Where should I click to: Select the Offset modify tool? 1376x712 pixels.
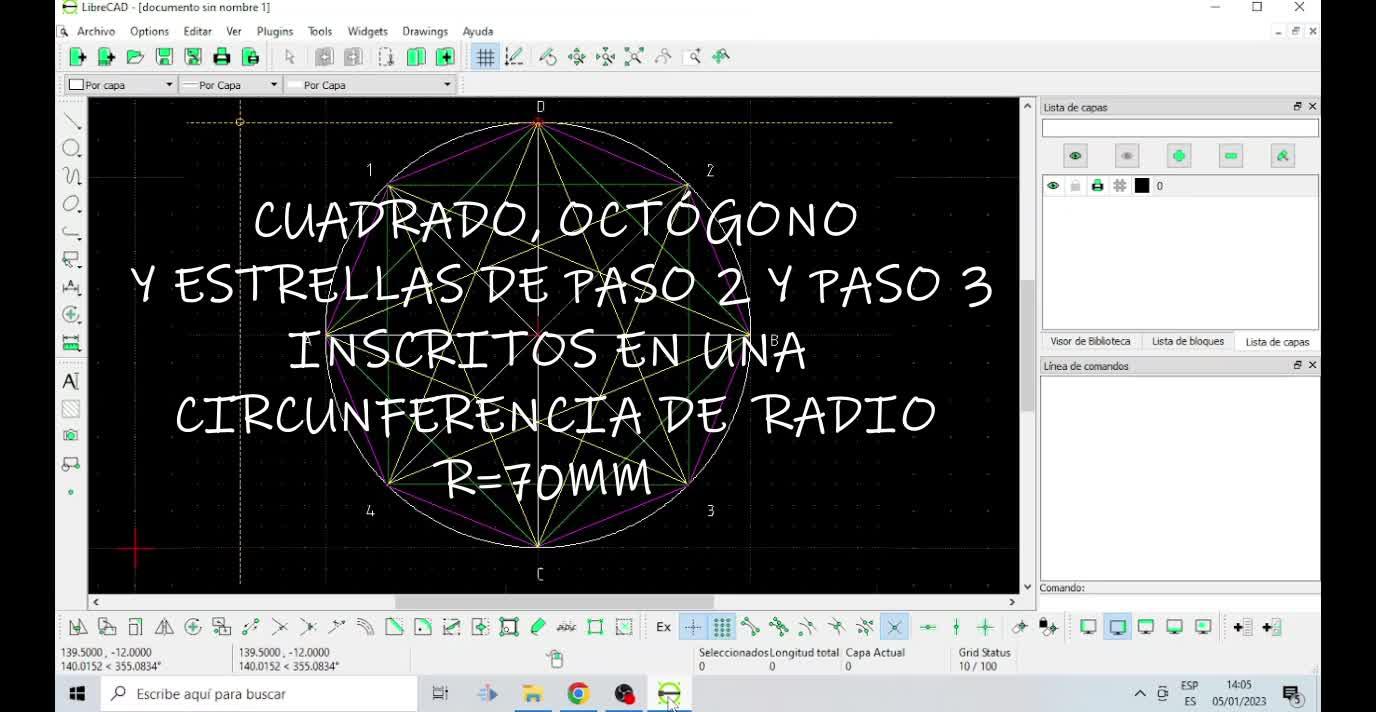coord(365,627)
